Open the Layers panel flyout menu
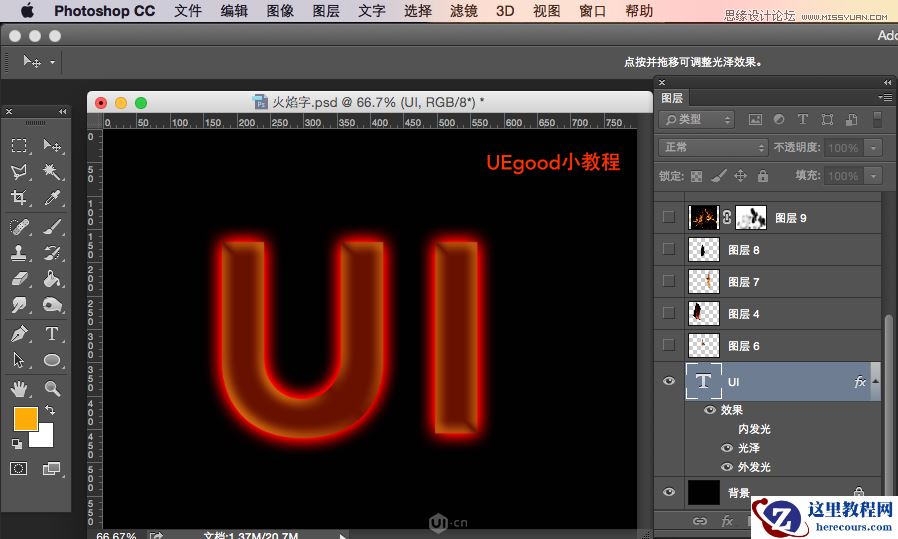The width and height of the screenshot is (898, 539). [x=885, y=97]
